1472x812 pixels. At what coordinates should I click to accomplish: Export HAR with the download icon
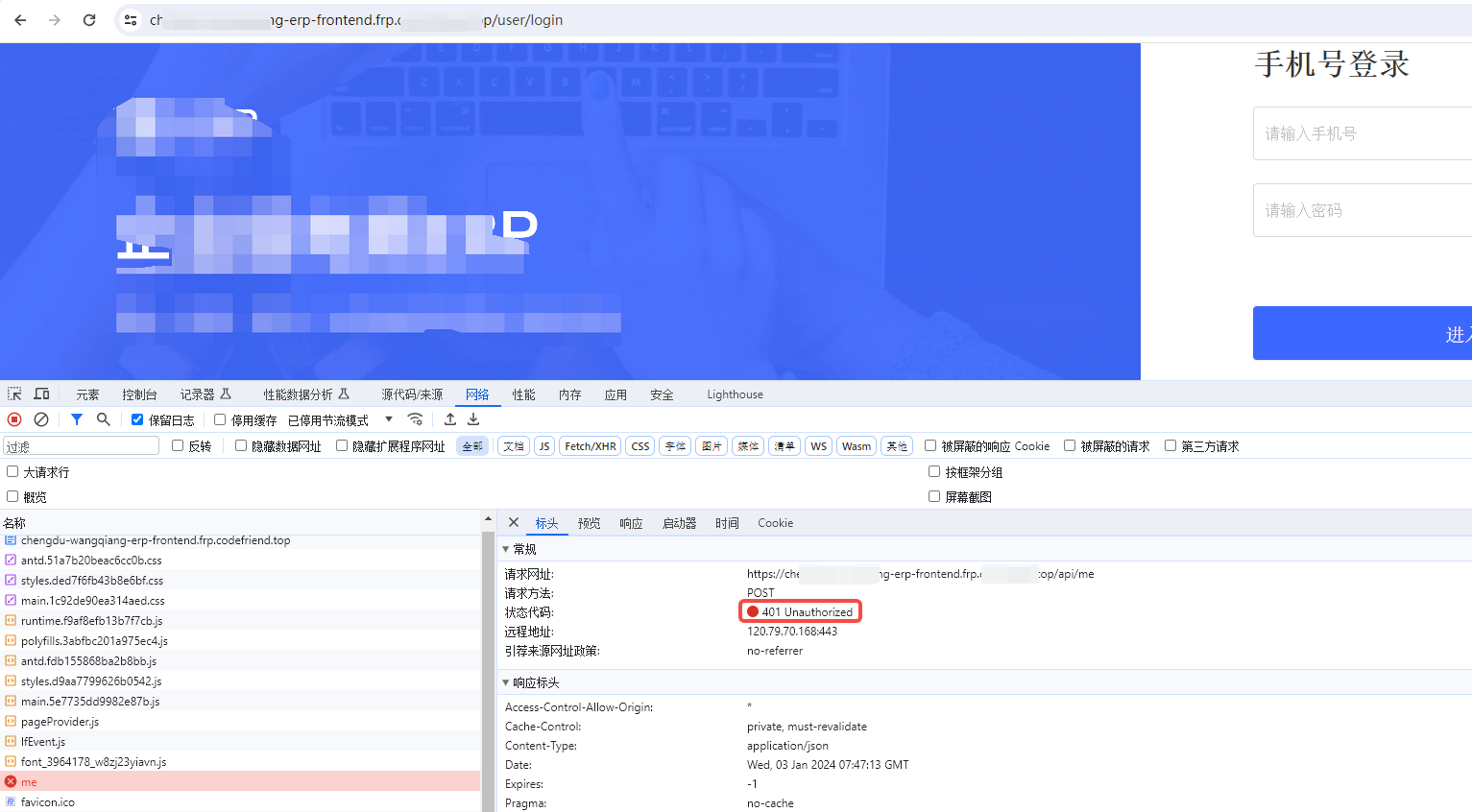coord(473,419)
